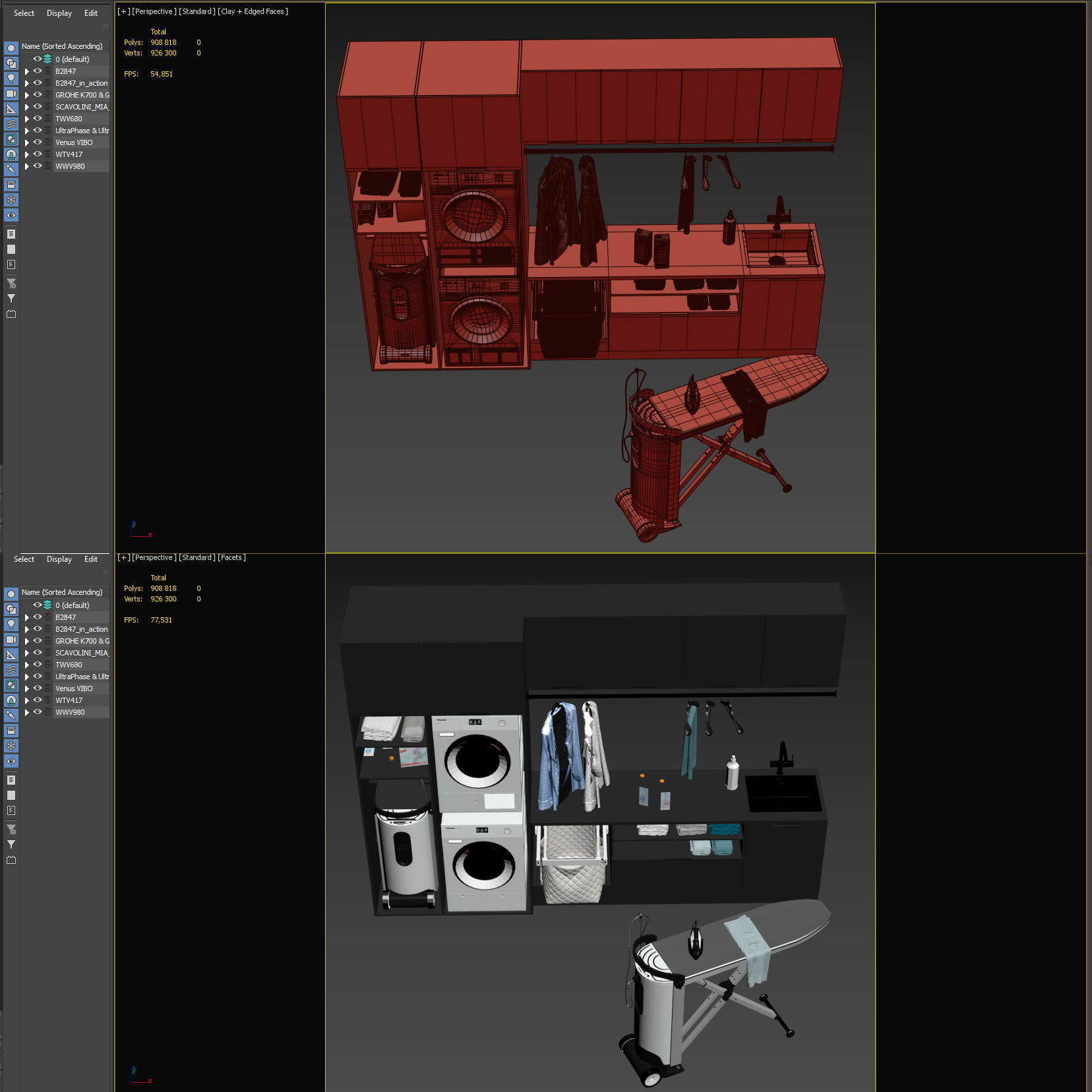The height and width of the screenshot is (1092, 1092).
Task: Expand TWV680 layer in lower scene explorer
Action: coord(27,665)
